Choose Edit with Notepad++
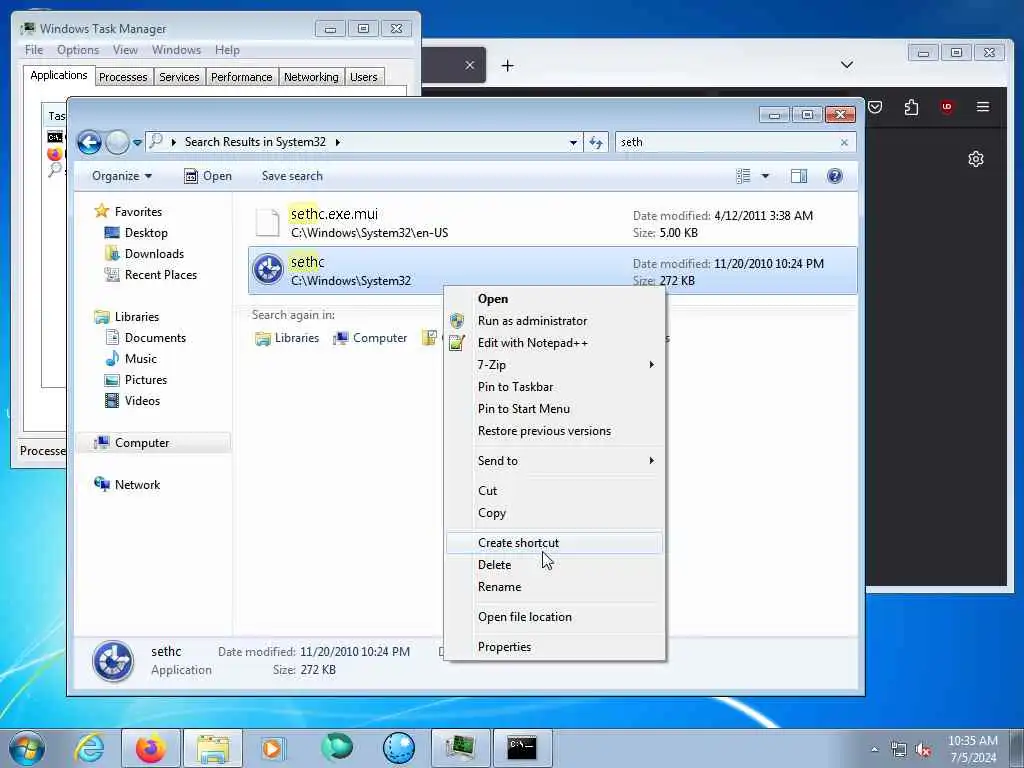 click(554, 343)
